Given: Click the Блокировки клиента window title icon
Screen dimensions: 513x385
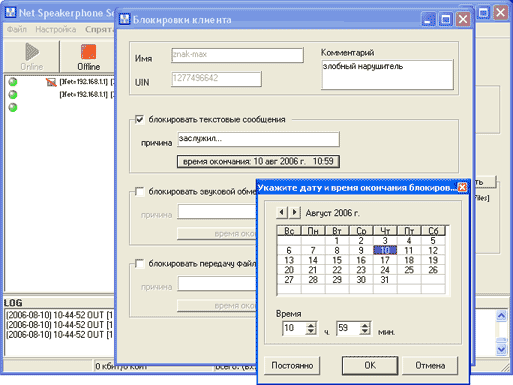Looking at the screenshot, I should coord(125,19).
